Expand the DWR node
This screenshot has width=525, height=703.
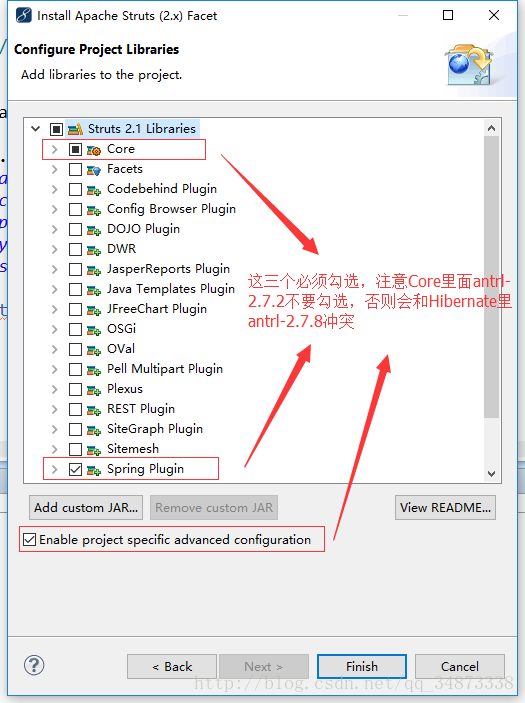(x=55, y=249)
